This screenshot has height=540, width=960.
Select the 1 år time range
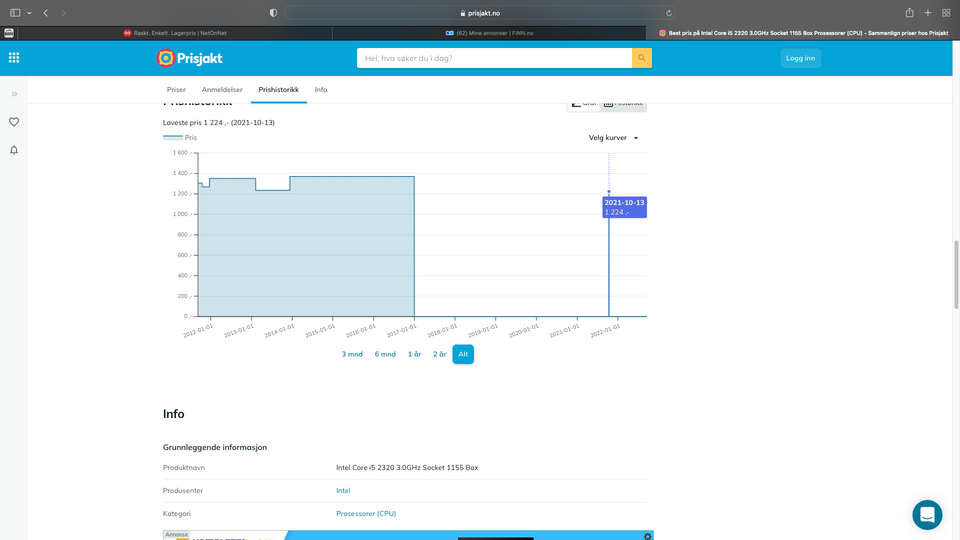(414, 354)
